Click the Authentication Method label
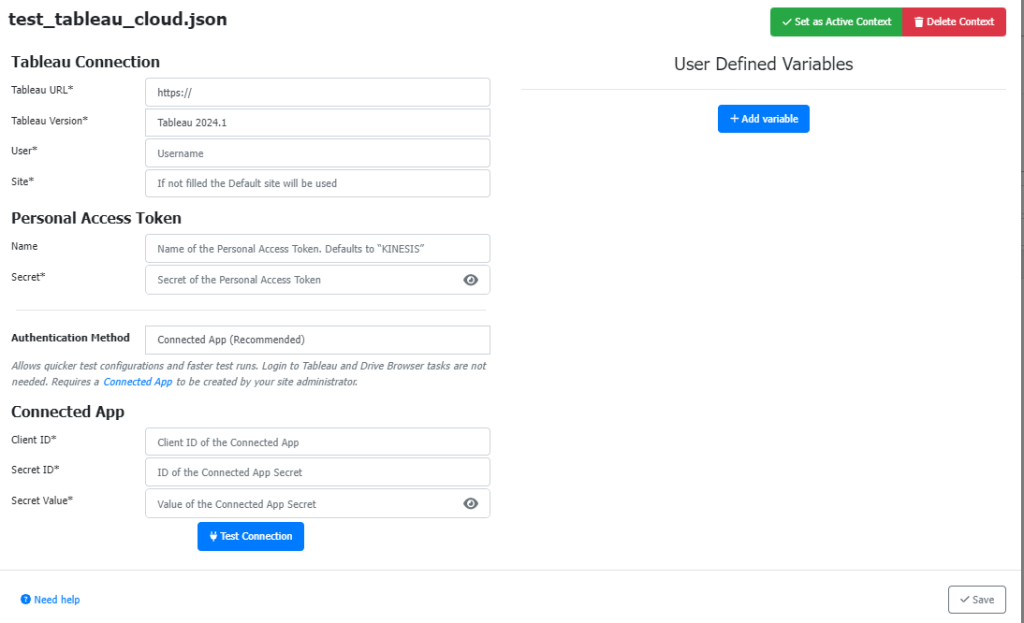This screenshot has width=1024, height=623. [71, 338]
